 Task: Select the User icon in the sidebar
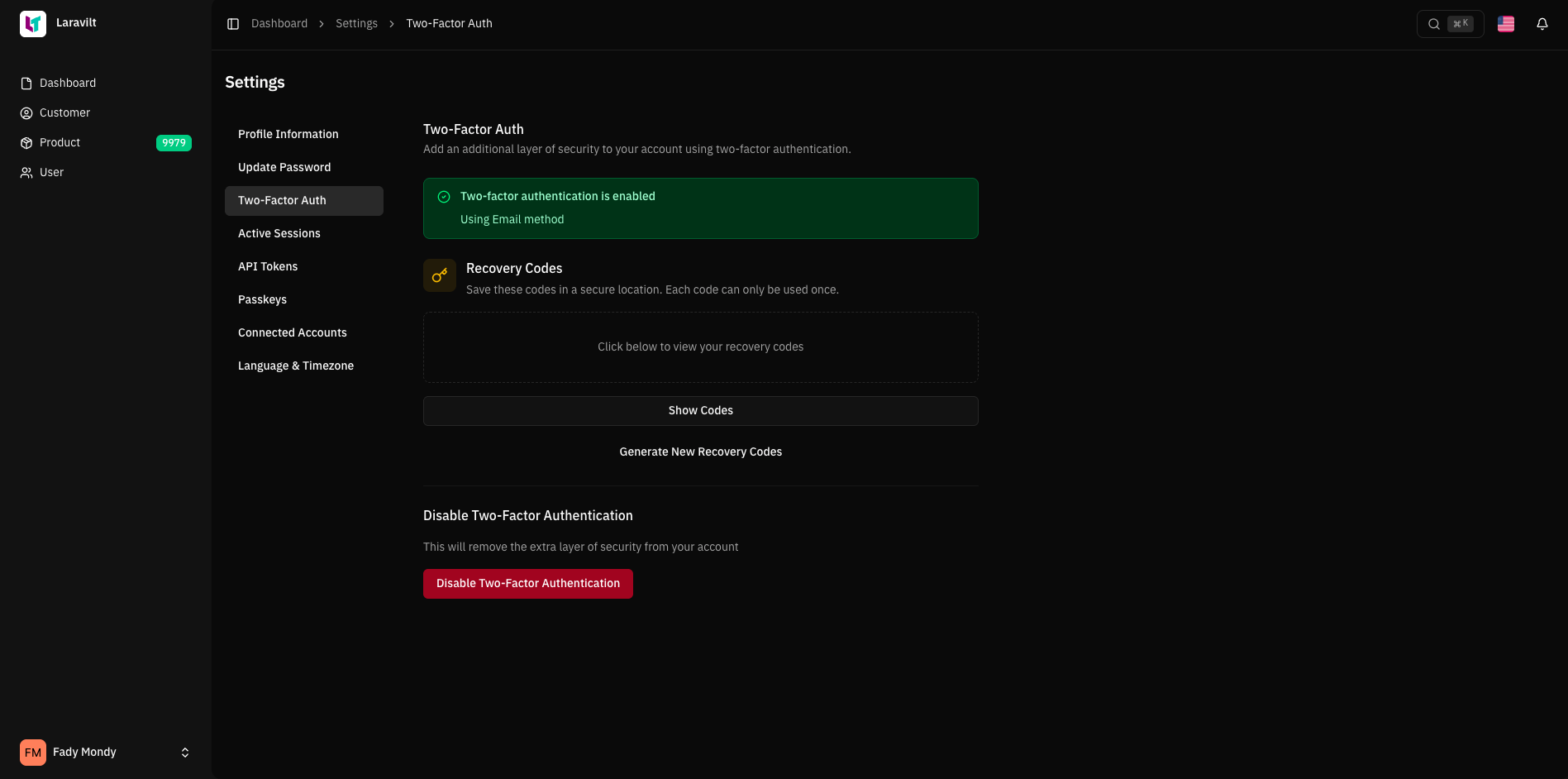(25, 172)
